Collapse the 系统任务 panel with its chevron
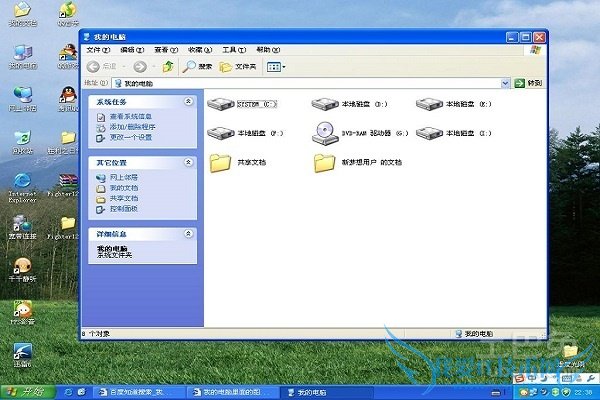 tap(188, 101)
